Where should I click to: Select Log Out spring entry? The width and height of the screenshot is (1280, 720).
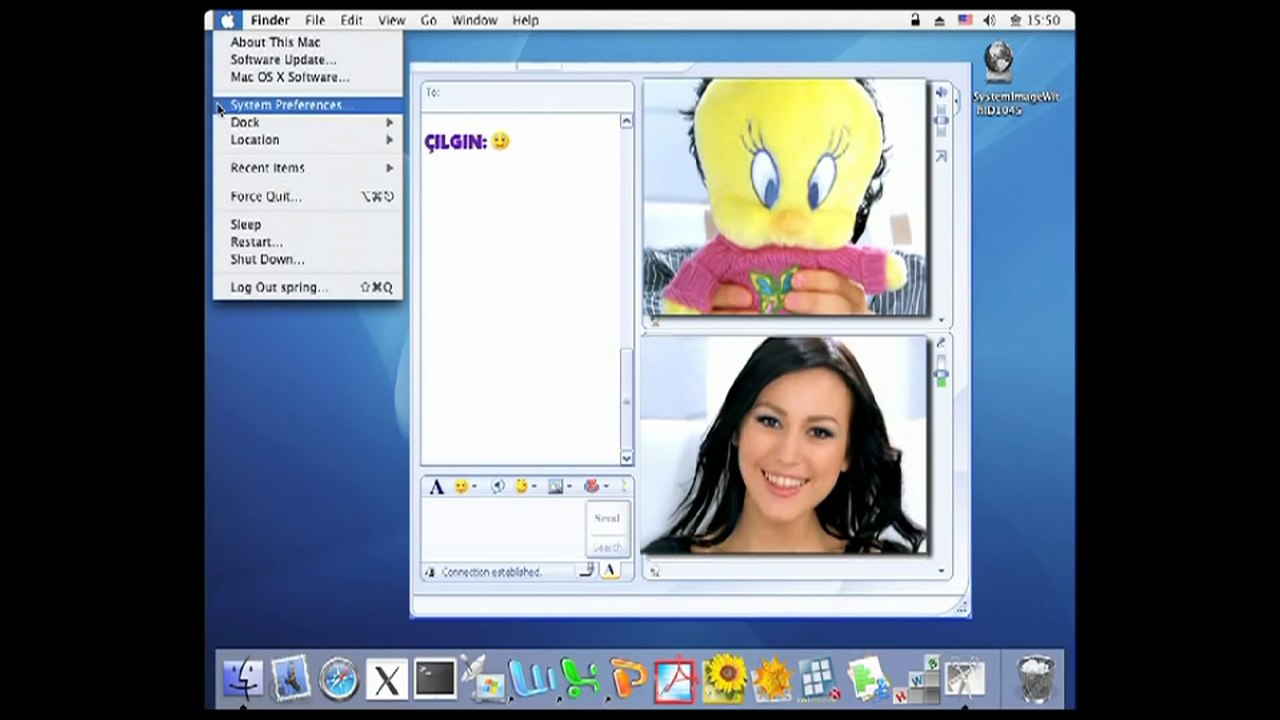tap(308, 288)
